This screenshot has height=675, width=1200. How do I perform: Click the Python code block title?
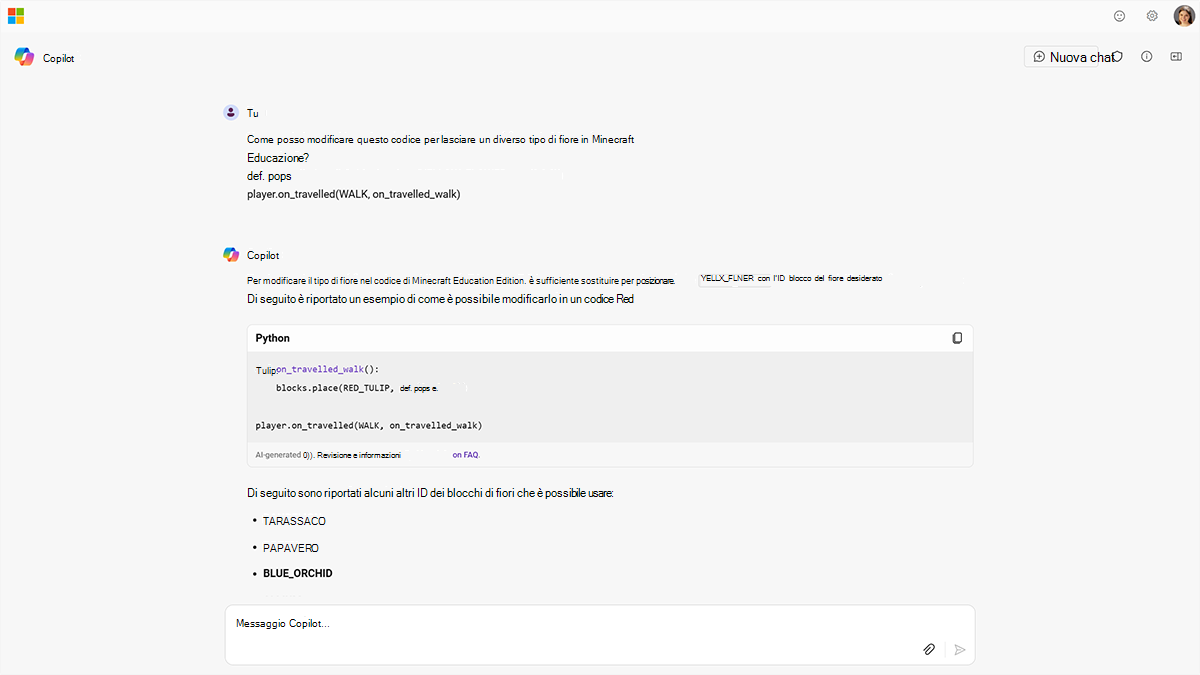(273, 338)
